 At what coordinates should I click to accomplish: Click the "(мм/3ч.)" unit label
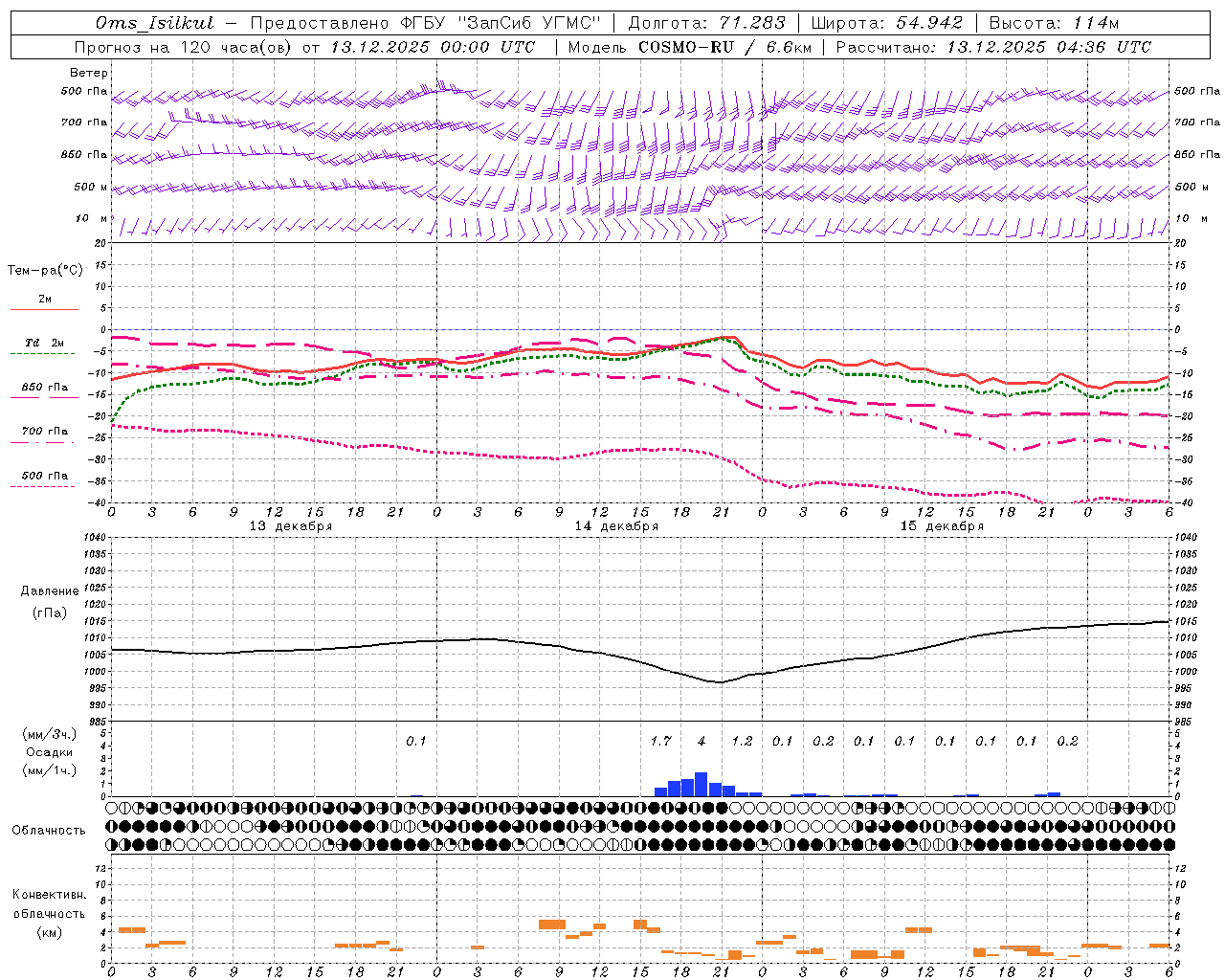coord(49,734)
